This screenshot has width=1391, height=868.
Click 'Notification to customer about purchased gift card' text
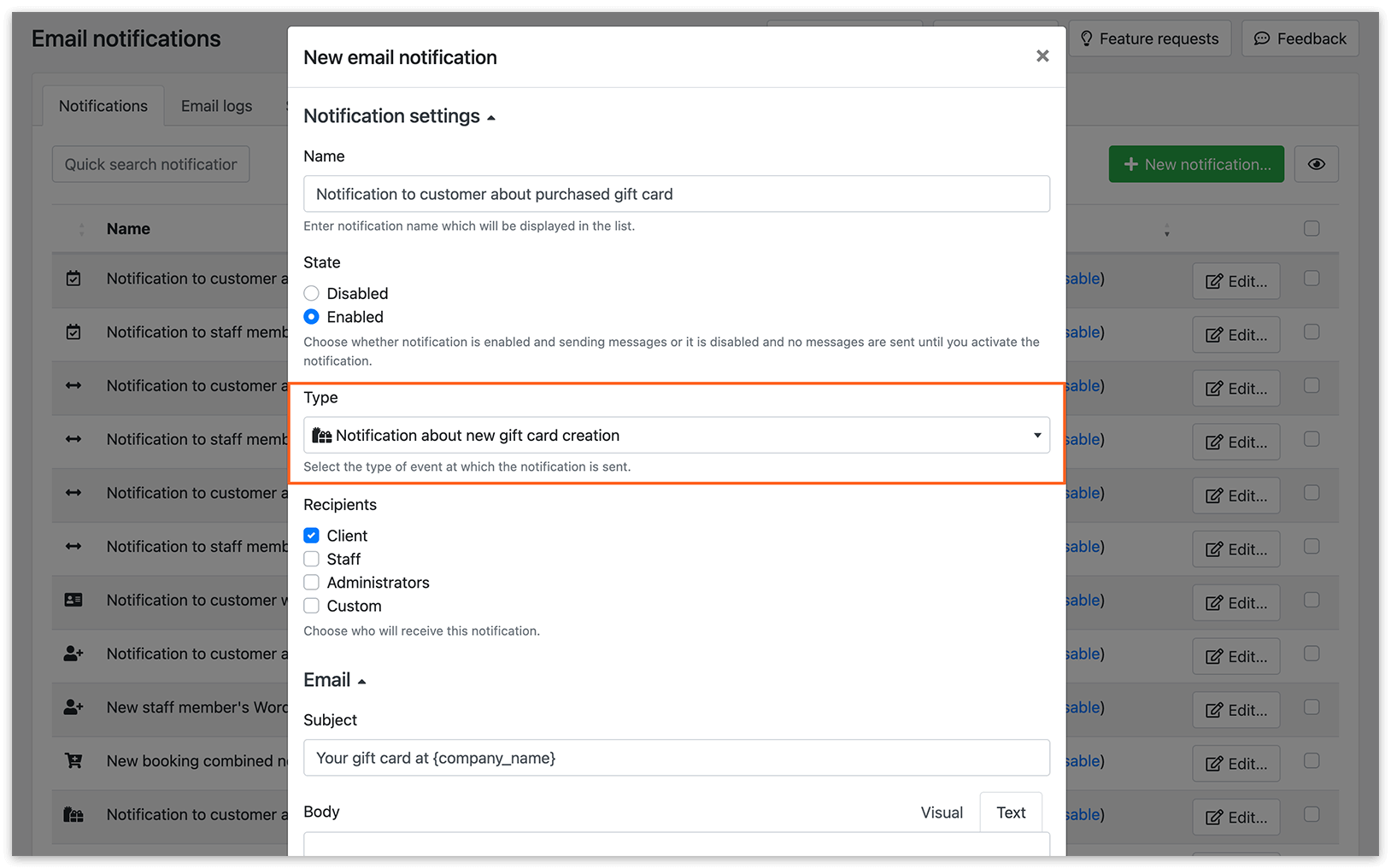tap(495, 194)
